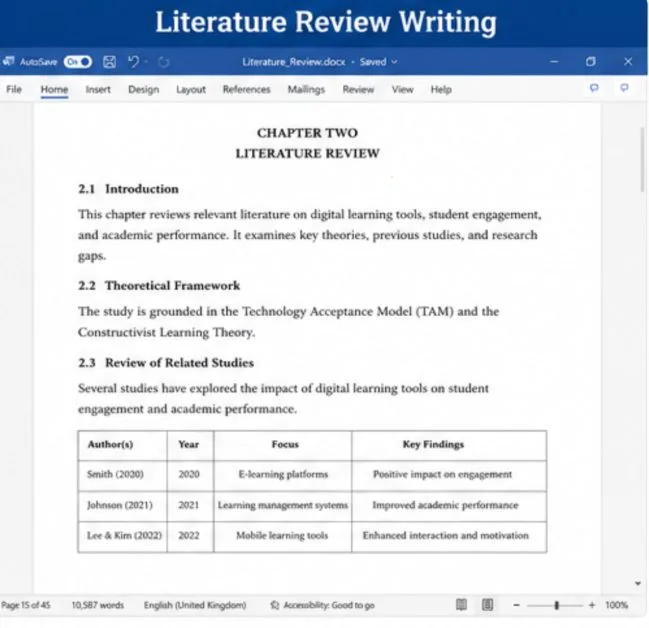Click the Page 15 of 45 indicator
649x628 pixels.
pyautogui.click(x=26, y=605)
